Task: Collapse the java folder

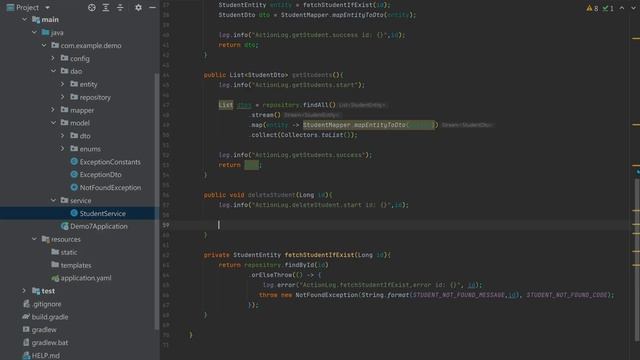Action: coord(34,32)
